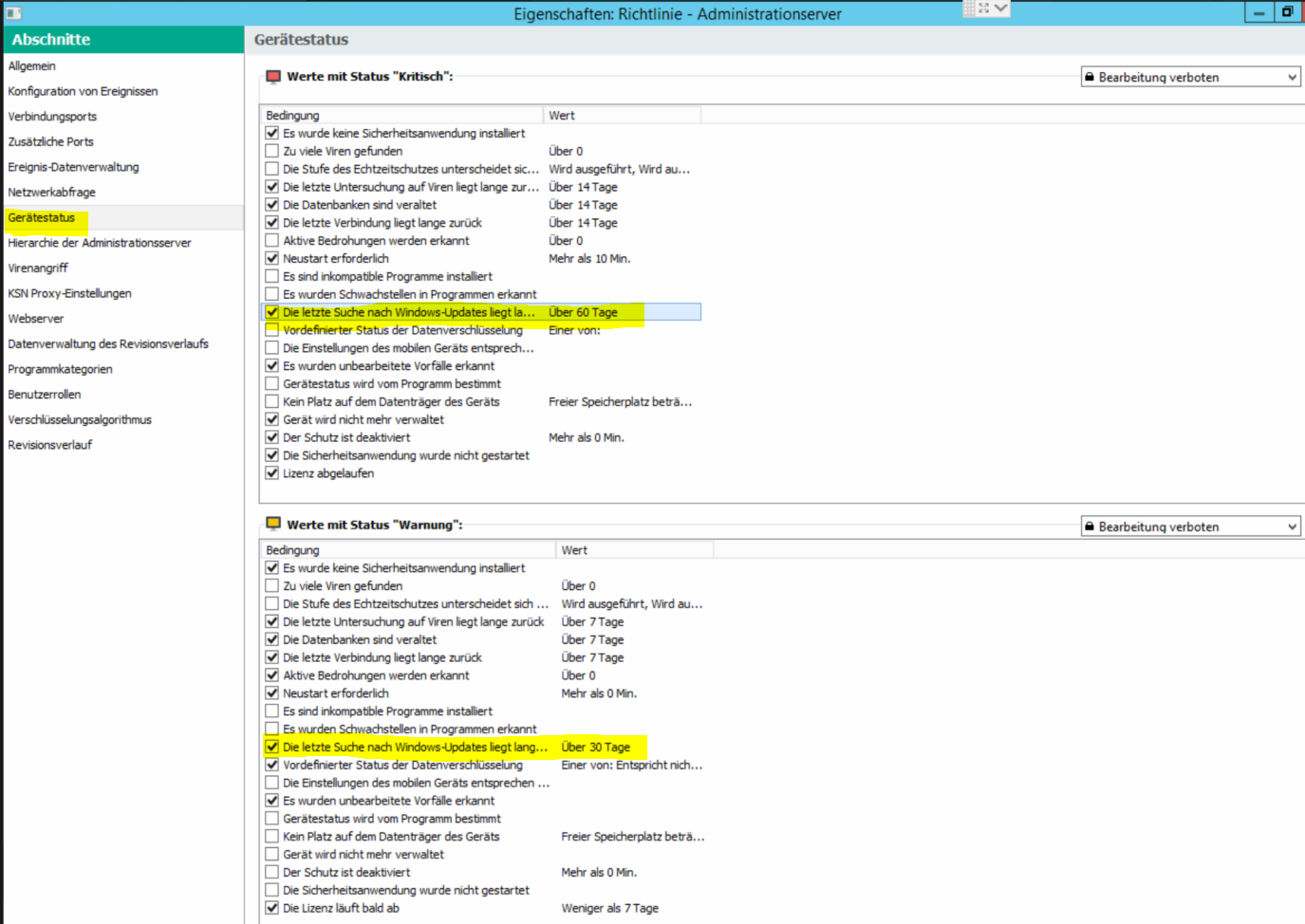
Task: Go to the "Virenangriff" section
Action: tap(38, 268)
